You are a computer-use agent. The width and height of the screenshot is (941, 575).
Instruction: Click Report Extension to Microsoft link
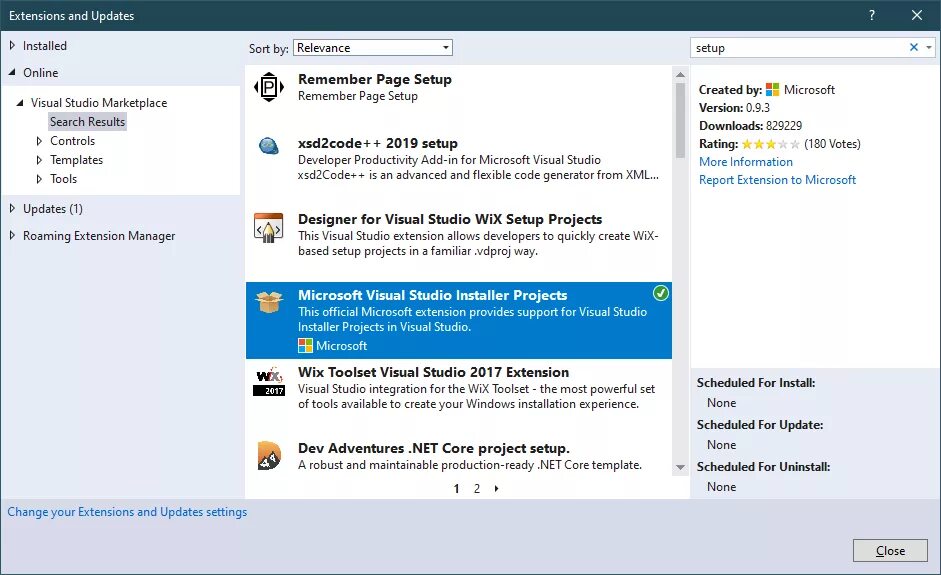[x=777, y=180]
